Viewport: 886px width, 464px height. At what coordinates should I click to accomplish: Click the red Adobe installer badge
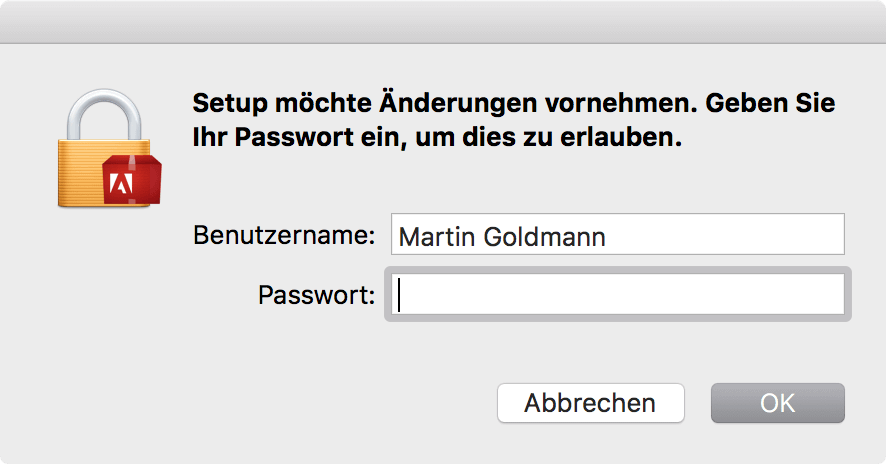131,182
